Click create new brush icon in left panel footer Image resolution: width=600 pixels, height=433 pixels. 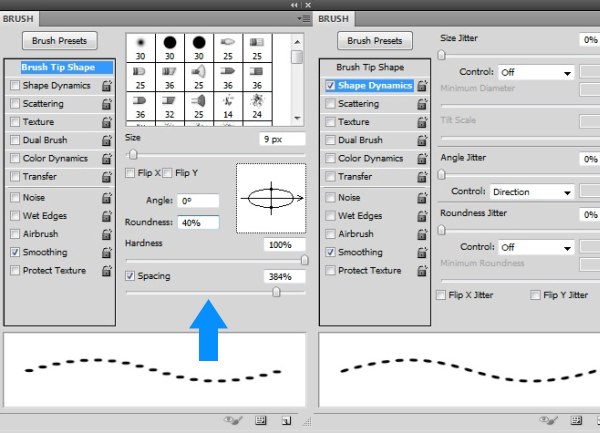pos(286,421)
